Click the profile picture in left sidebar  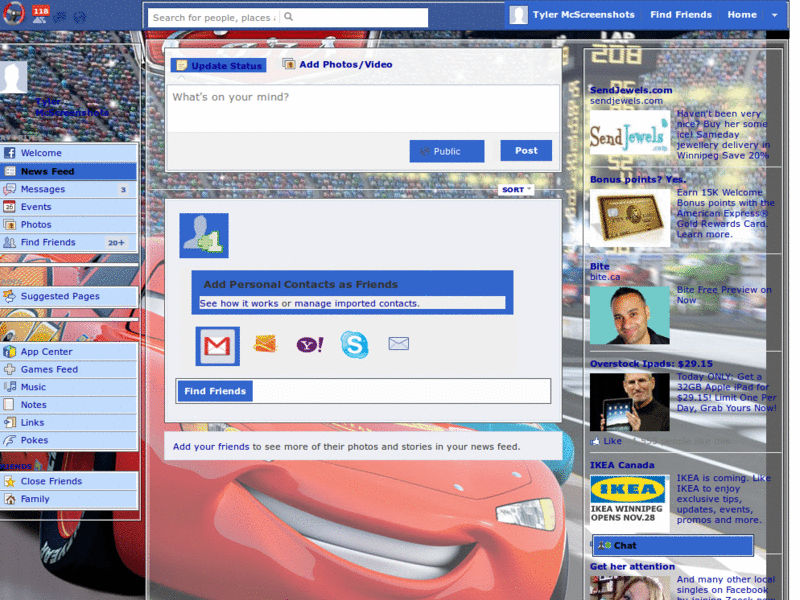click(13, 77)
